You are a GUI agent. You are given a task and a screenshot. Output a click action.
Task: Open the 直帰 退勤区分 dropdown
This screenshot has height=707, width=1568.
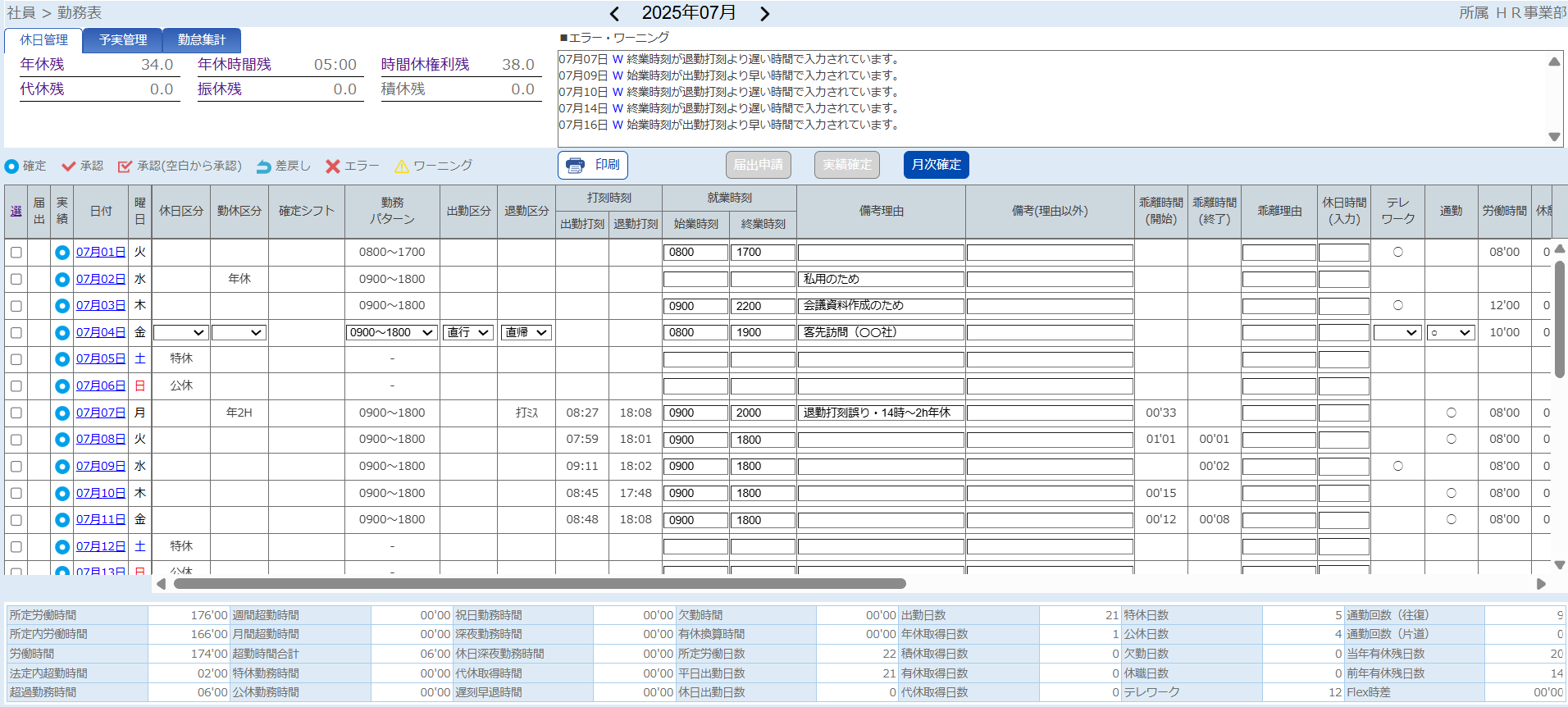pyautogui.click(x=526, y=333)
